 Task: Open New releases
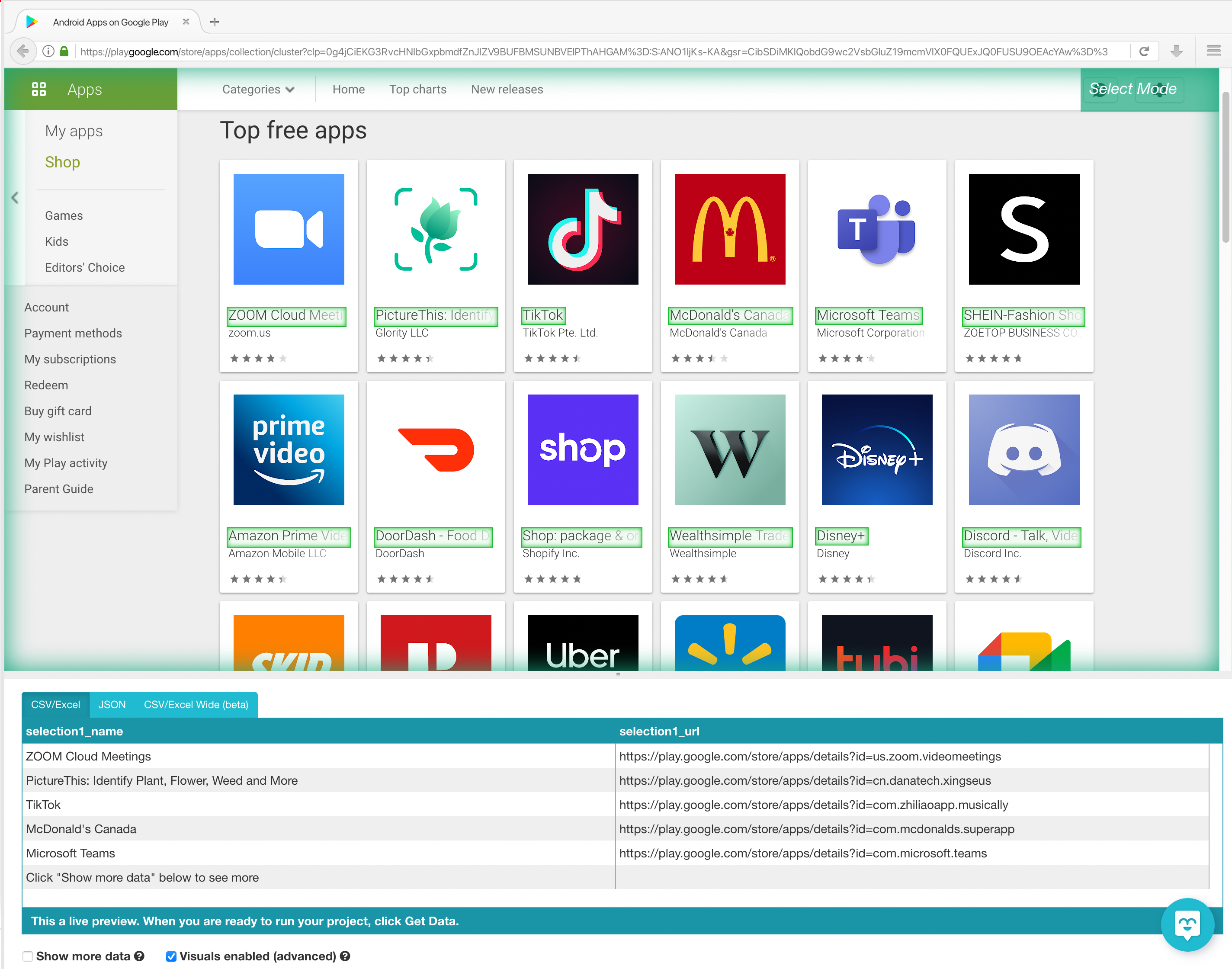(507, 89)
